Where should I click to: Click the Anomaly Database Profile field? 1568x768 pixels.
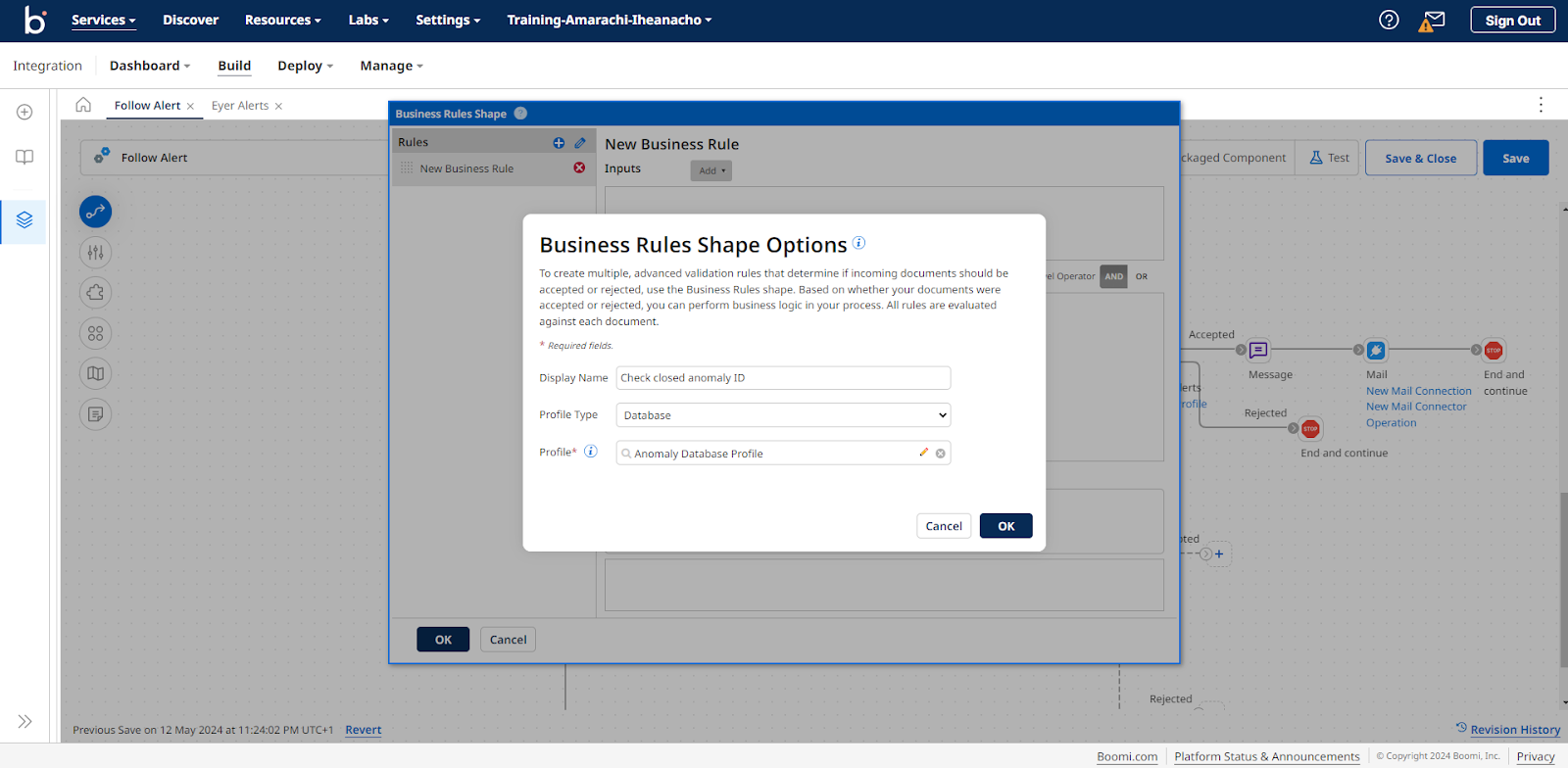coord(783,453)
